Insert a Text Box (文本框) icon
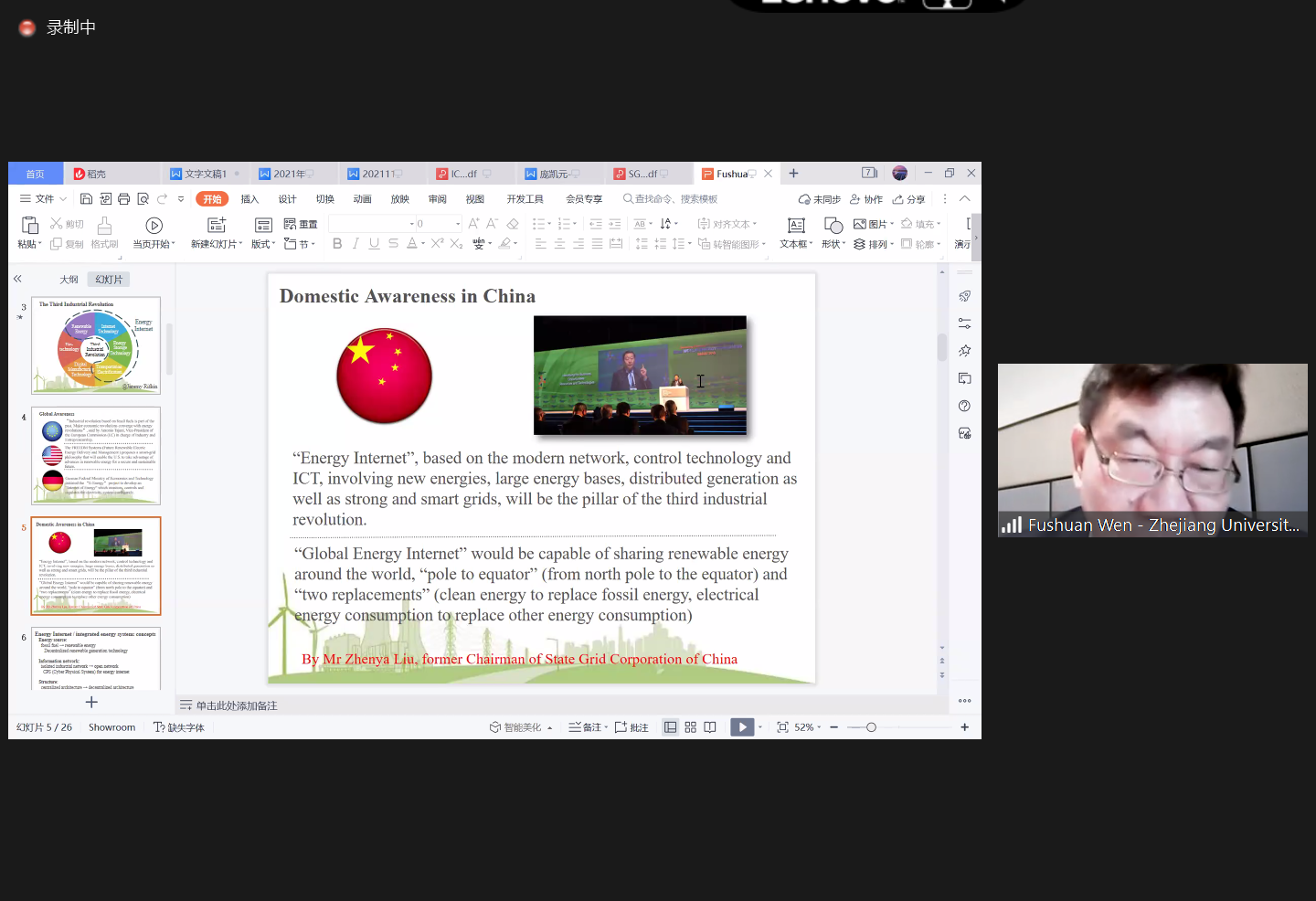This screenshot has height=901, width=1316. tap(796, 225)
